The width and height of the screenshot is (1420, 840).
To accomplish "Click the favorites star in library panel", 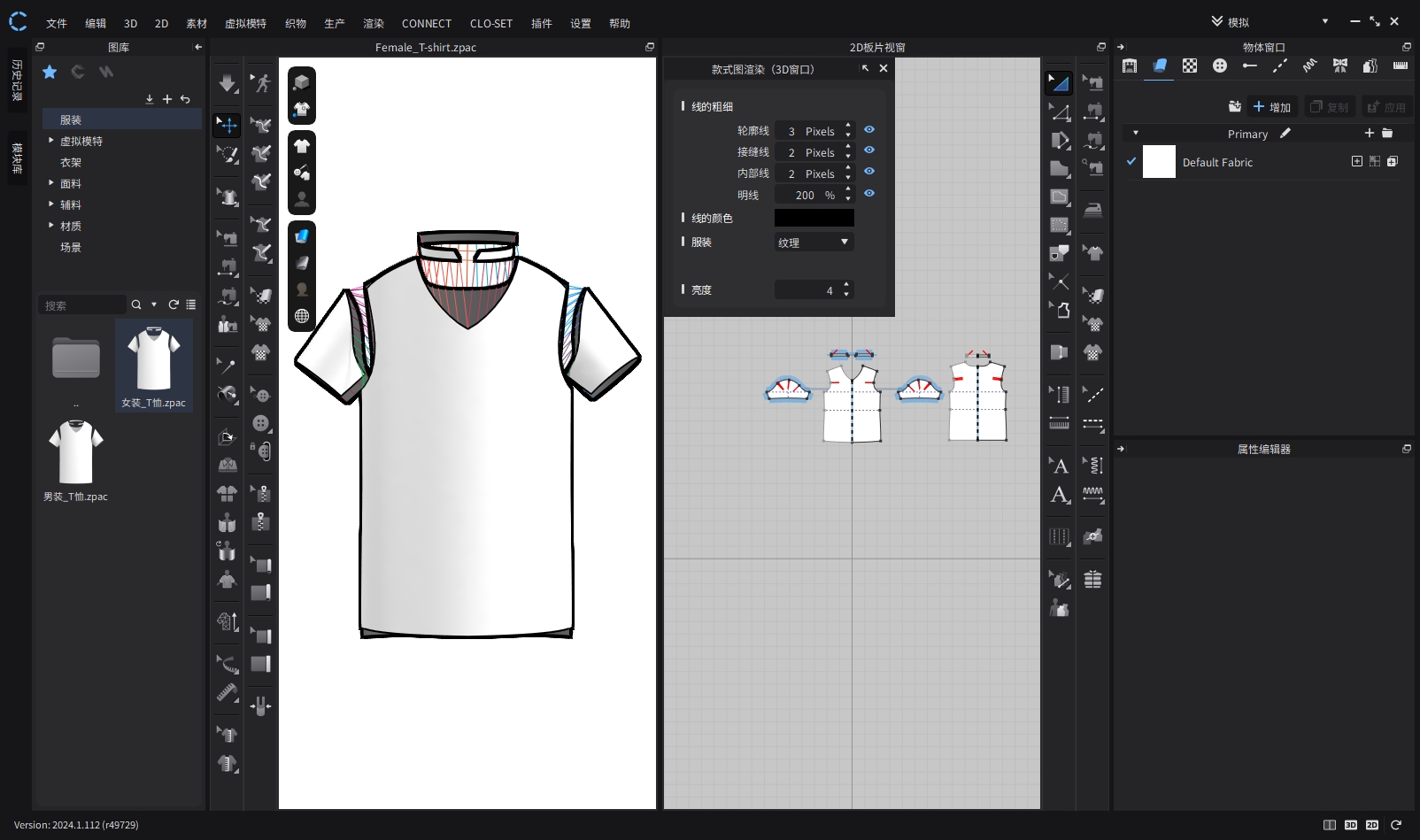I will (x=50, y=73).
